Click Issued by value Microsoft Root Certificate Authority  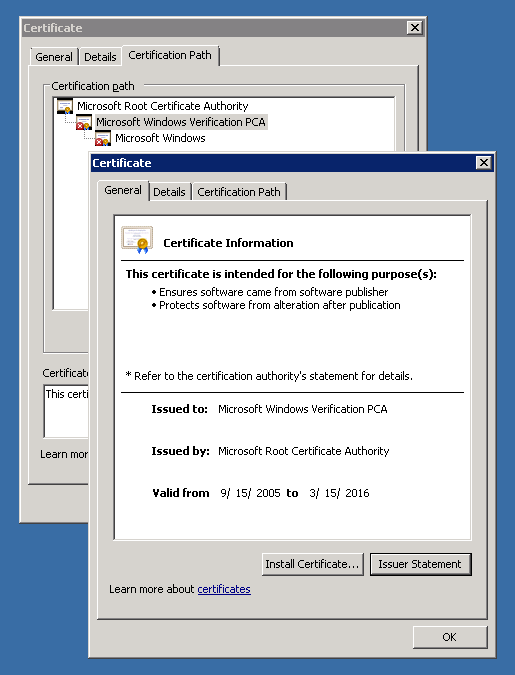304,451
